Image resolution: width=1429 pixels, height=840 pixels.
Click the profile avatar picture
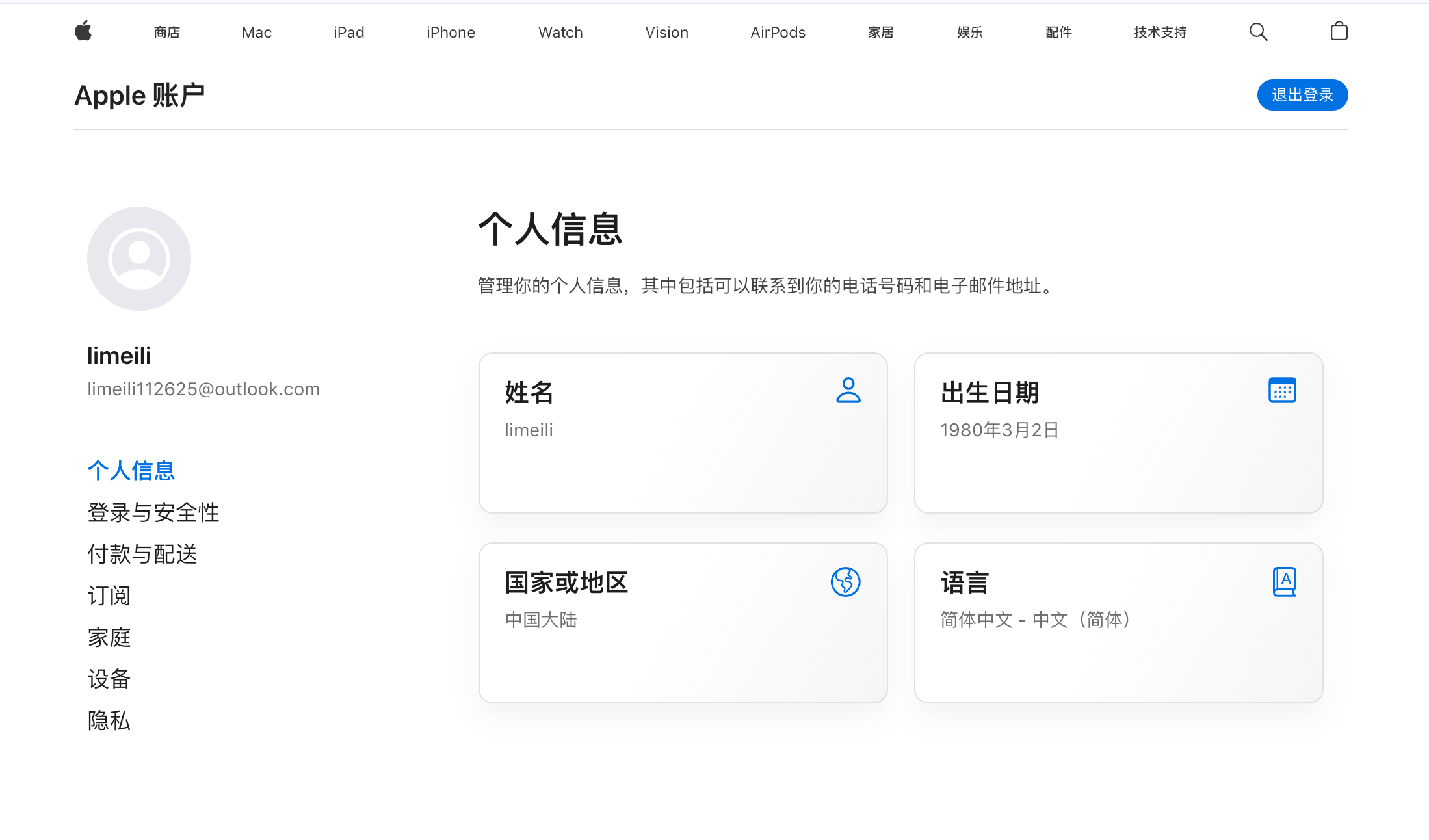(x=139, y=259)
